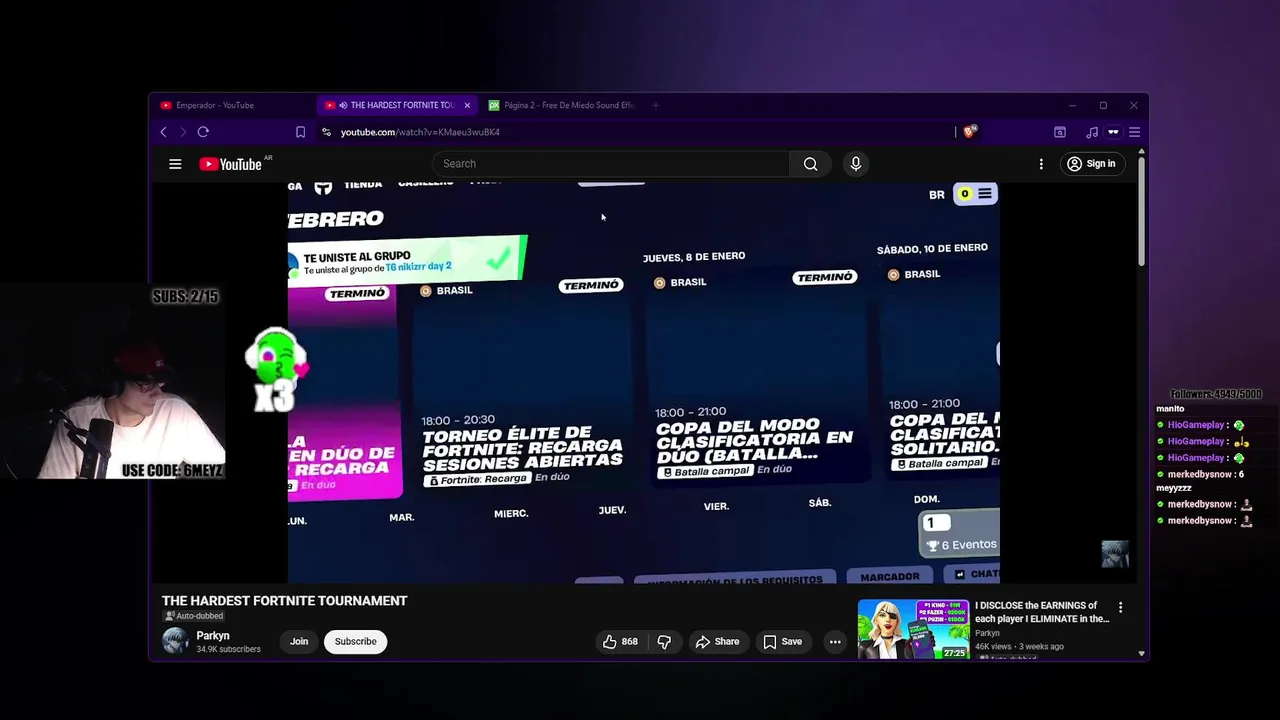Click the Auto-dubbed badge

pos(194,616)
